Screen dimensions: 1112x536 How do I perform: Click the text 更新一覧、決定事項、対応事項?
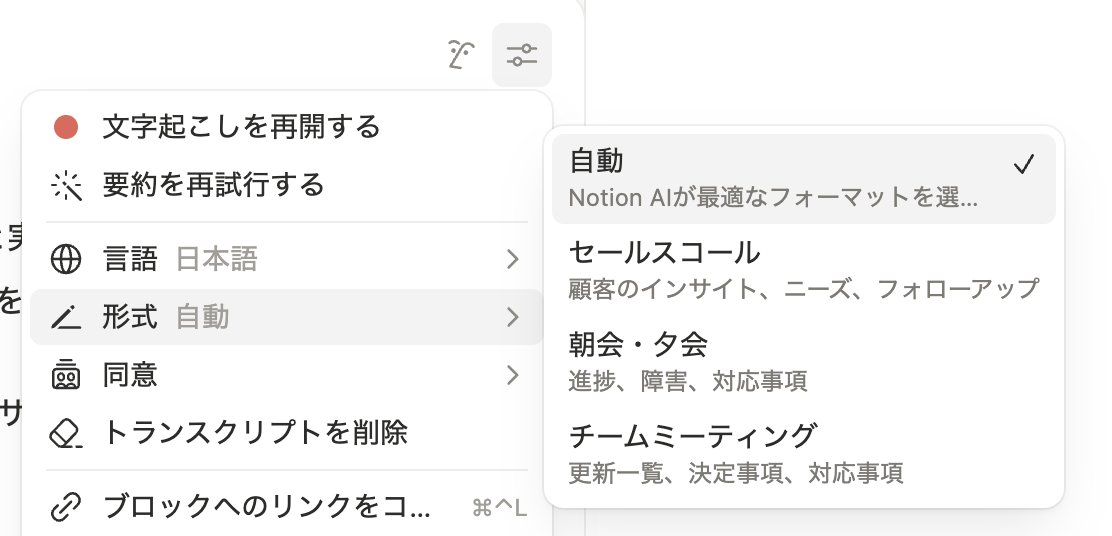click(x=735, y=473)
